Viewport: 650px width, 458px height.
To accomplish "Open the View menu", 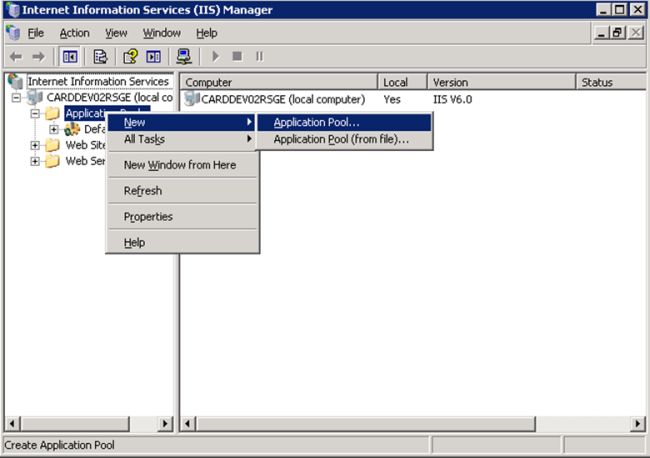I will click(116, 33).
